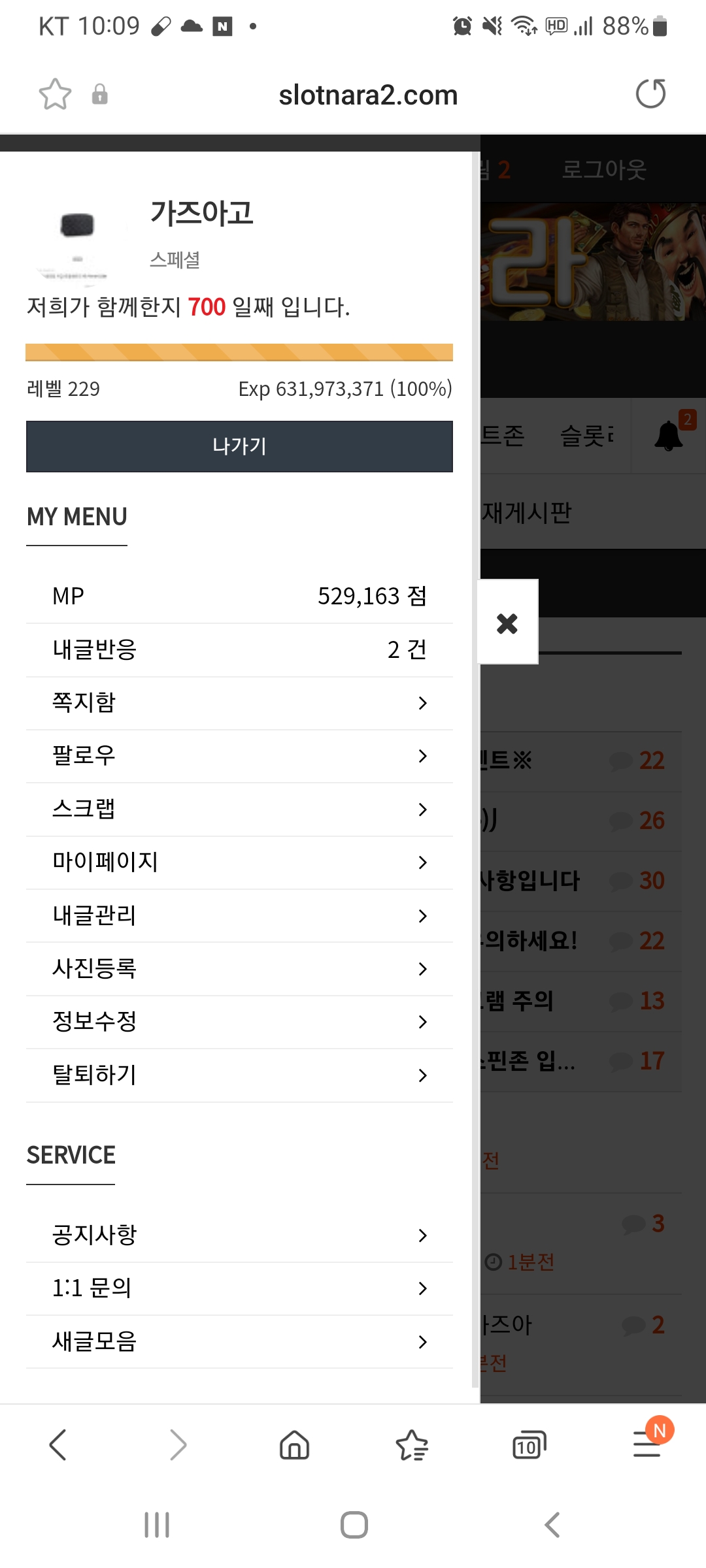
Task: Click the 나가기 logout button
Action: point(239,446)
